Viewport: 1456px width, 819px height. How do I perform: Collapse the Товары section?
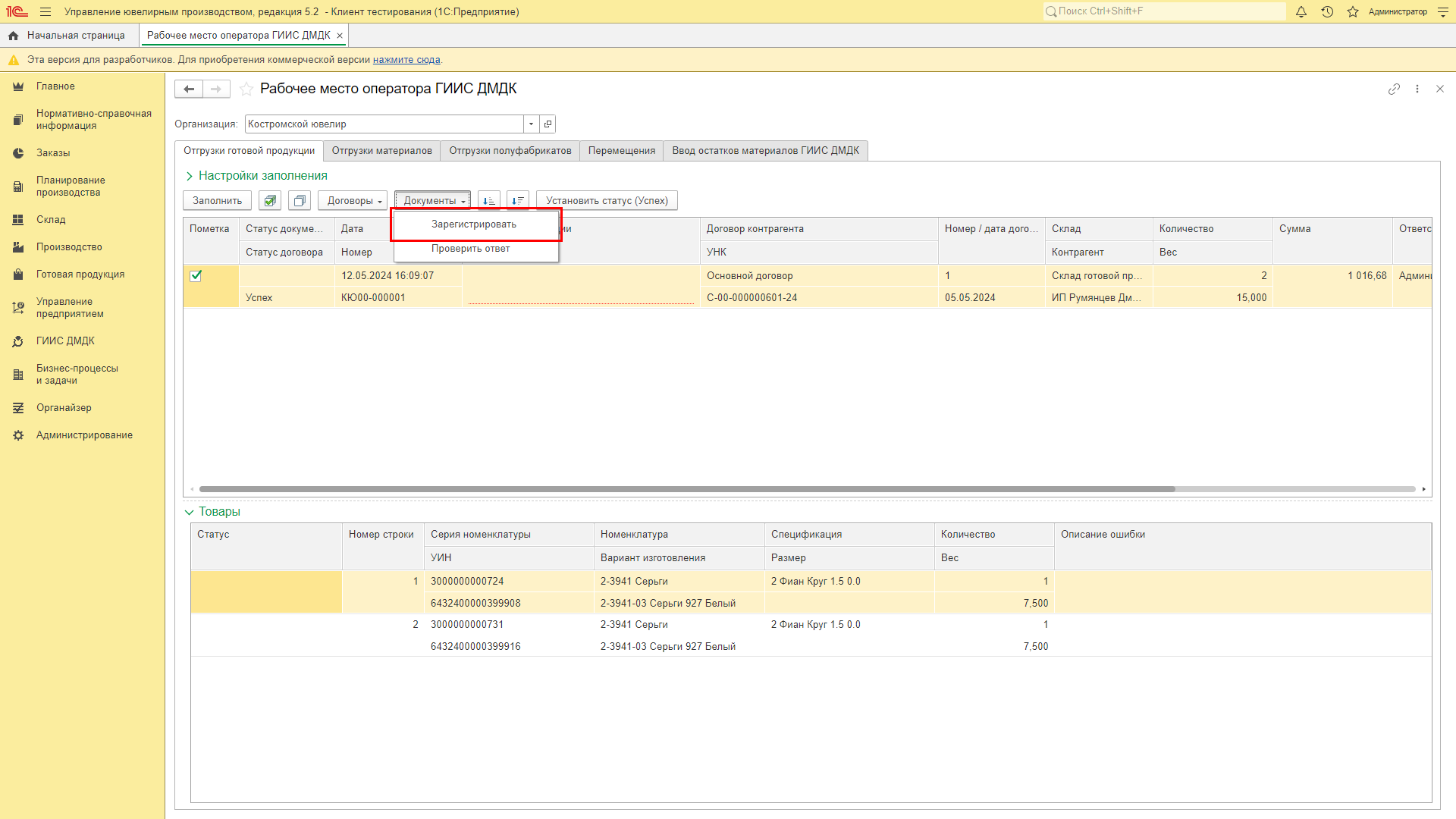click(212, 512)
